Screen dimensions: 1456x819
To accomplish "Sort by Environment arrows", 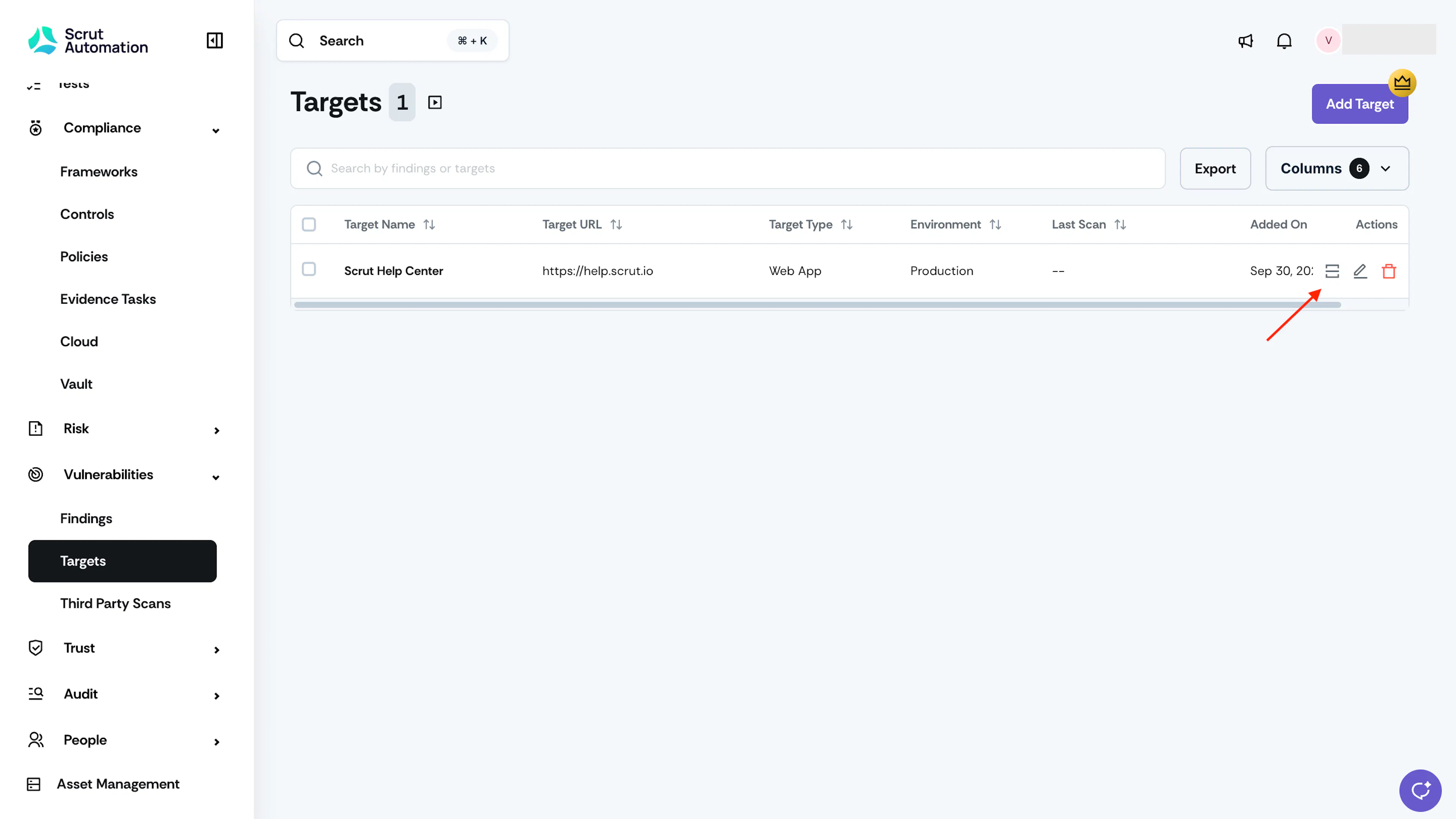I will [x=995, y=224].
